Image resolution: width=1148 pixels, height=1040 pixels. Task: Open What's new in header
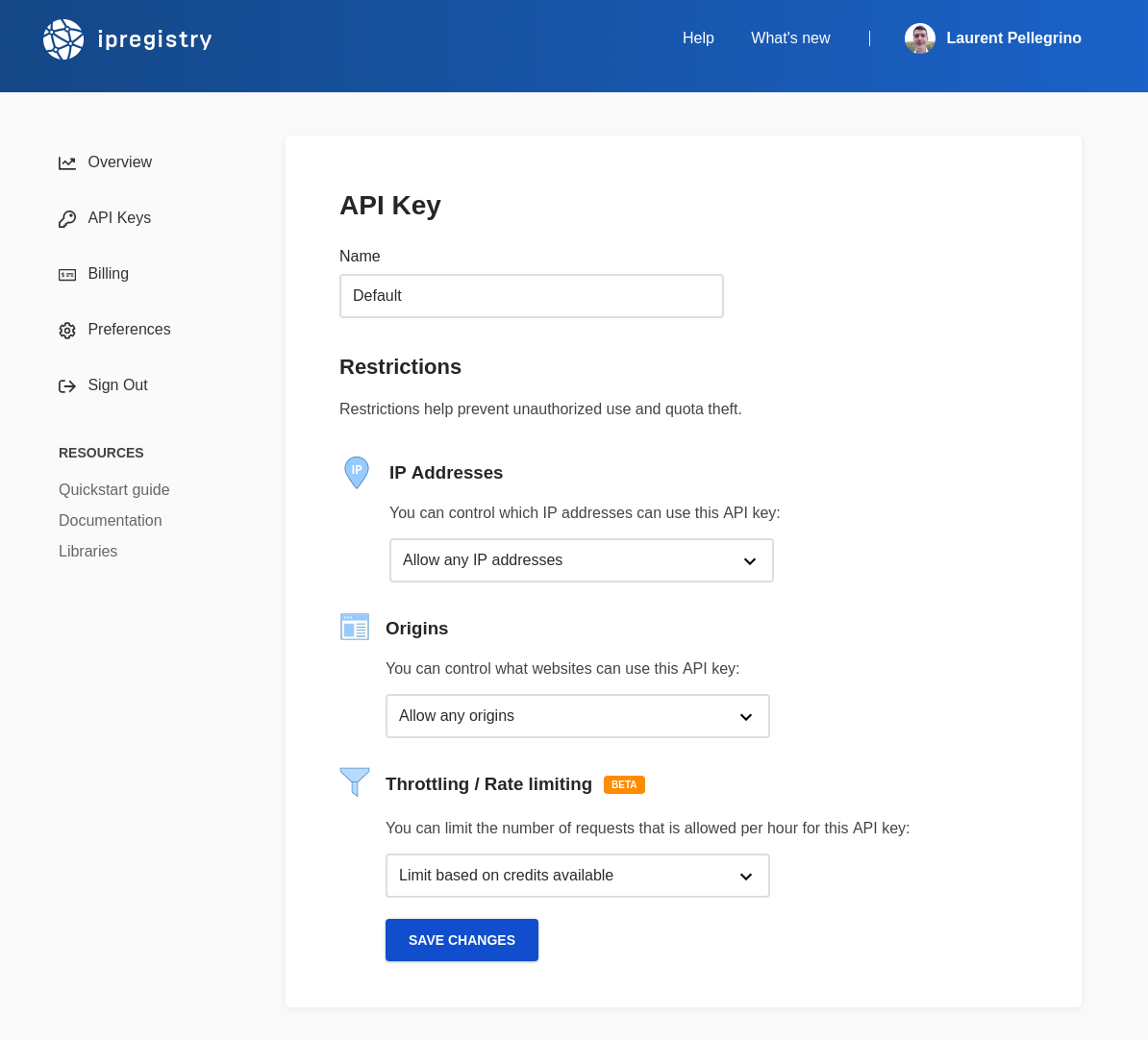(790, 38)
